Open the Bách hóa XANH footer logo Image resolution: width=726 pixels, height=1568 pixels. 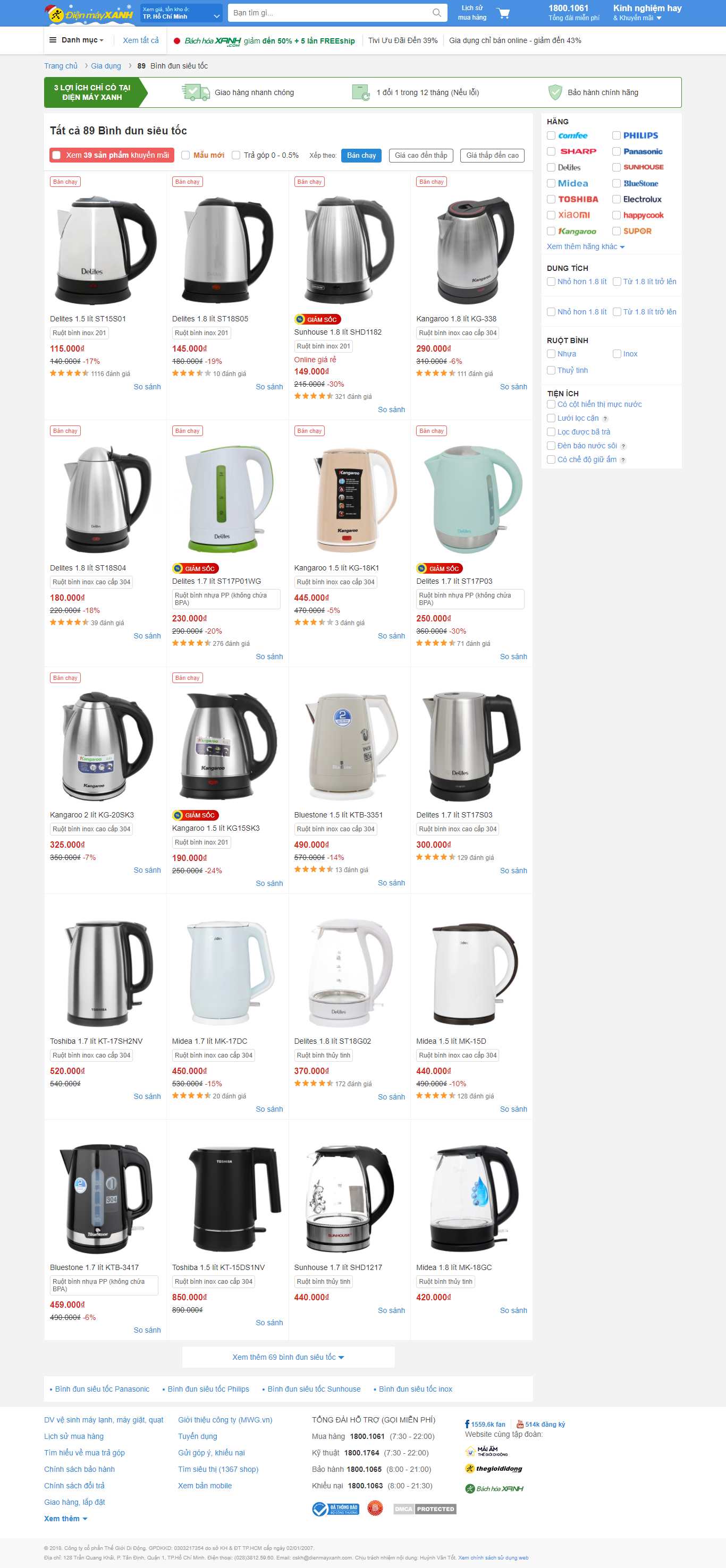point(494,1488)
